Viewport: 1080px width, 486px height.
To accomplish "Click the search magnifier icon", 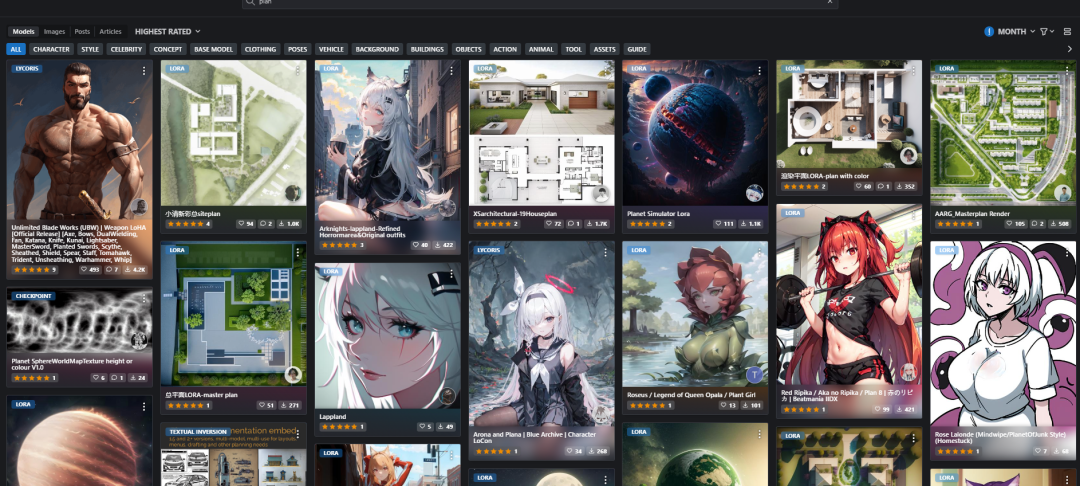I will click(251, 3).
